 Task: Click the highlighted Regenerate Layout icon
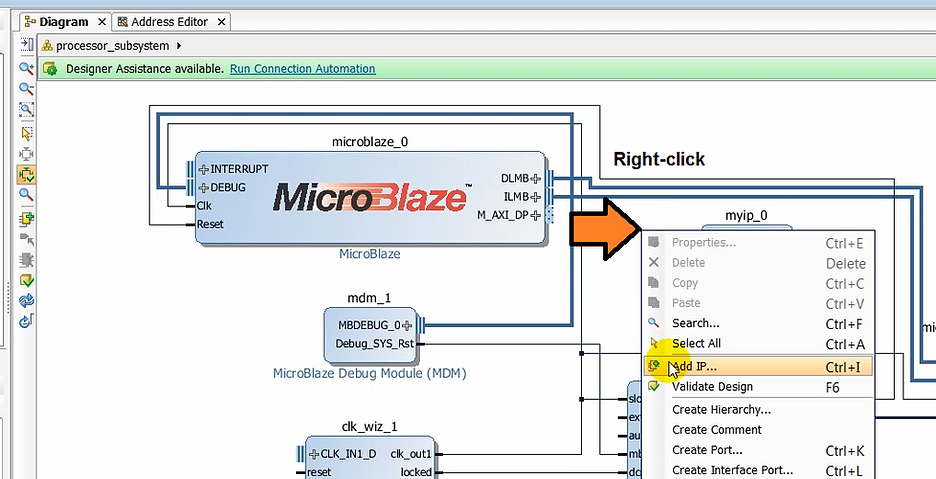click(27, 174)
